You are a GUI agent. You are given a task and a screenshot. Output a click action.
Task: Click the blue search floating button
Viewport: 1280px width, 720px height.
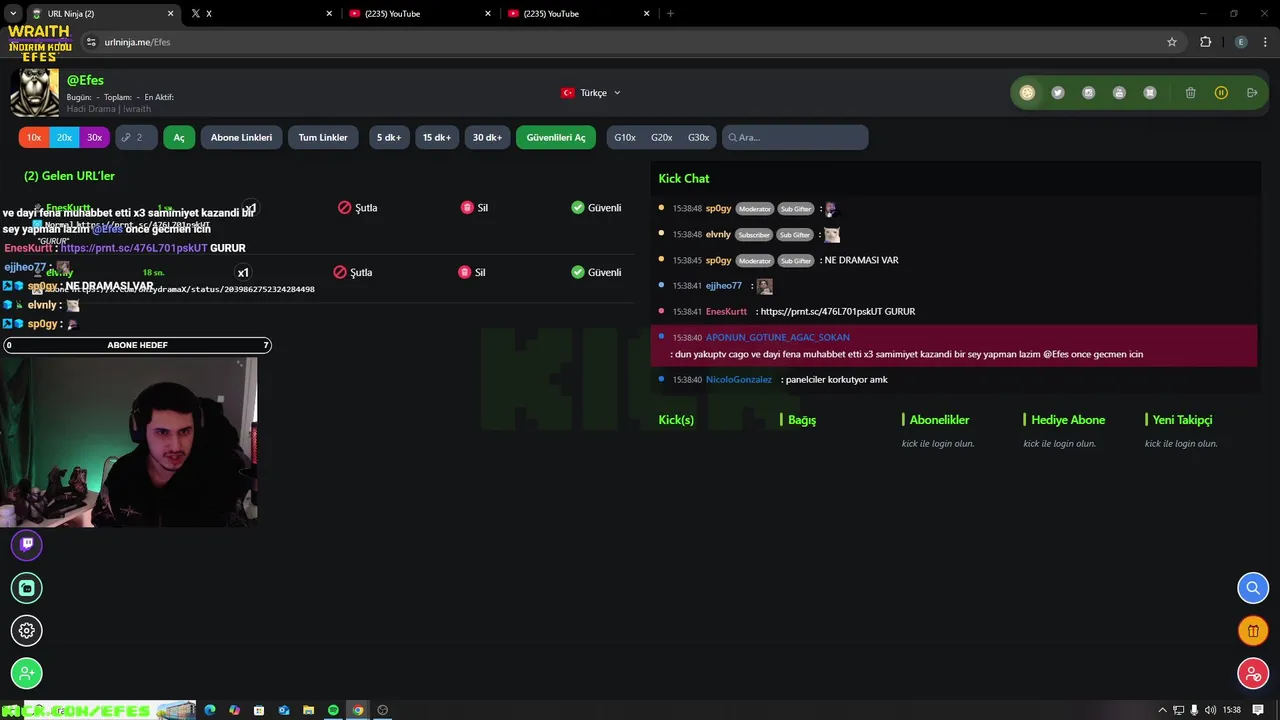(x=1253, y=588)
